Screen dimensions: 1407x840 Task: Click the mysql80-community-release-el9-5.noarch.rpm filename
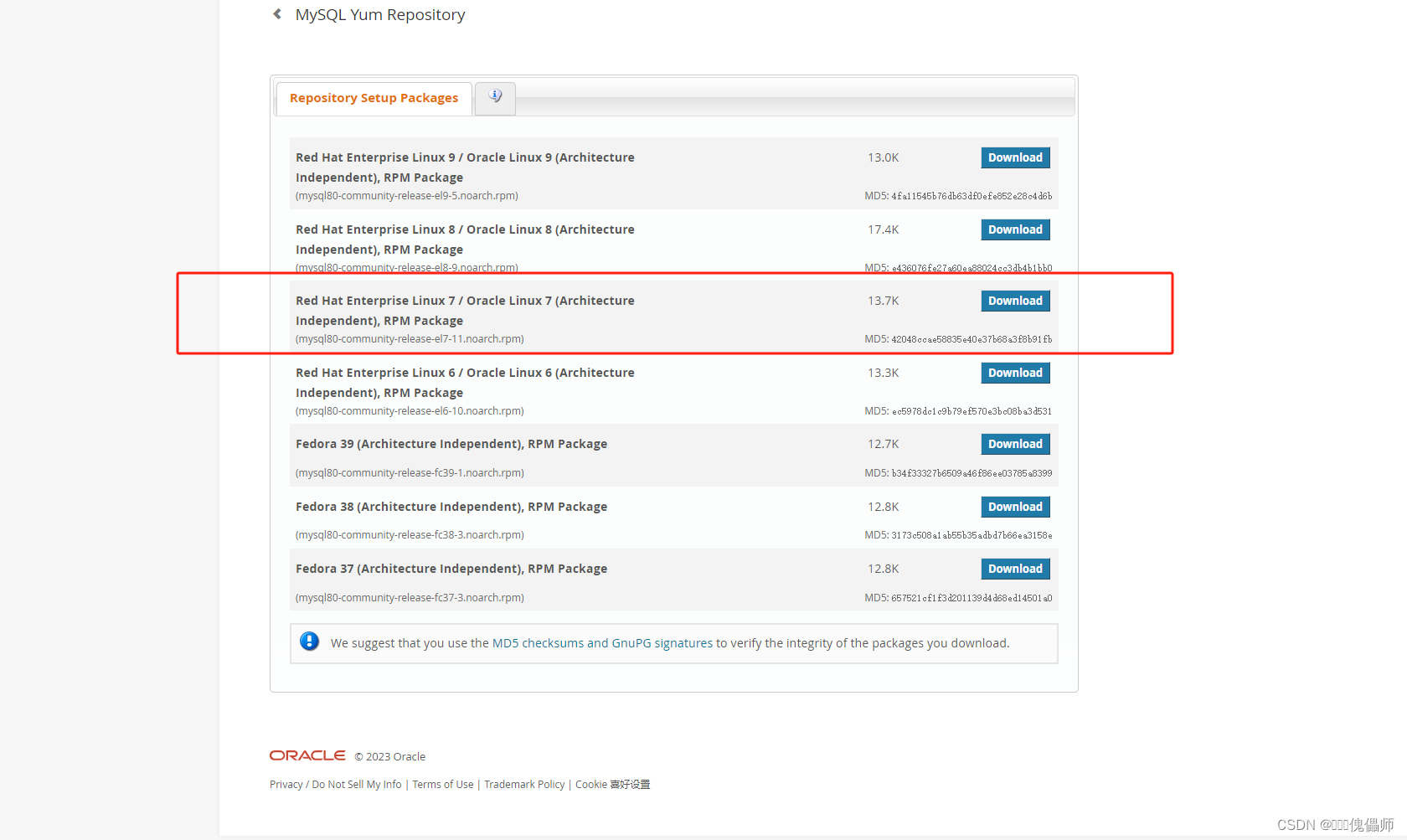pos(407,196)
